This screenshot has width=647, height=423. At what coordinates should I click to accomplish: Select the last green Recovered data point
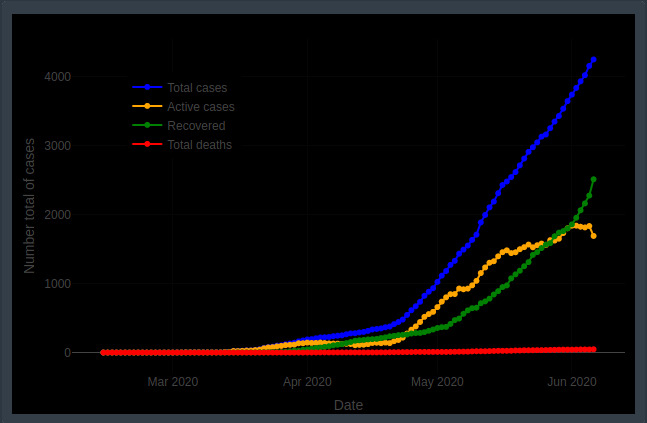point(593,180)
